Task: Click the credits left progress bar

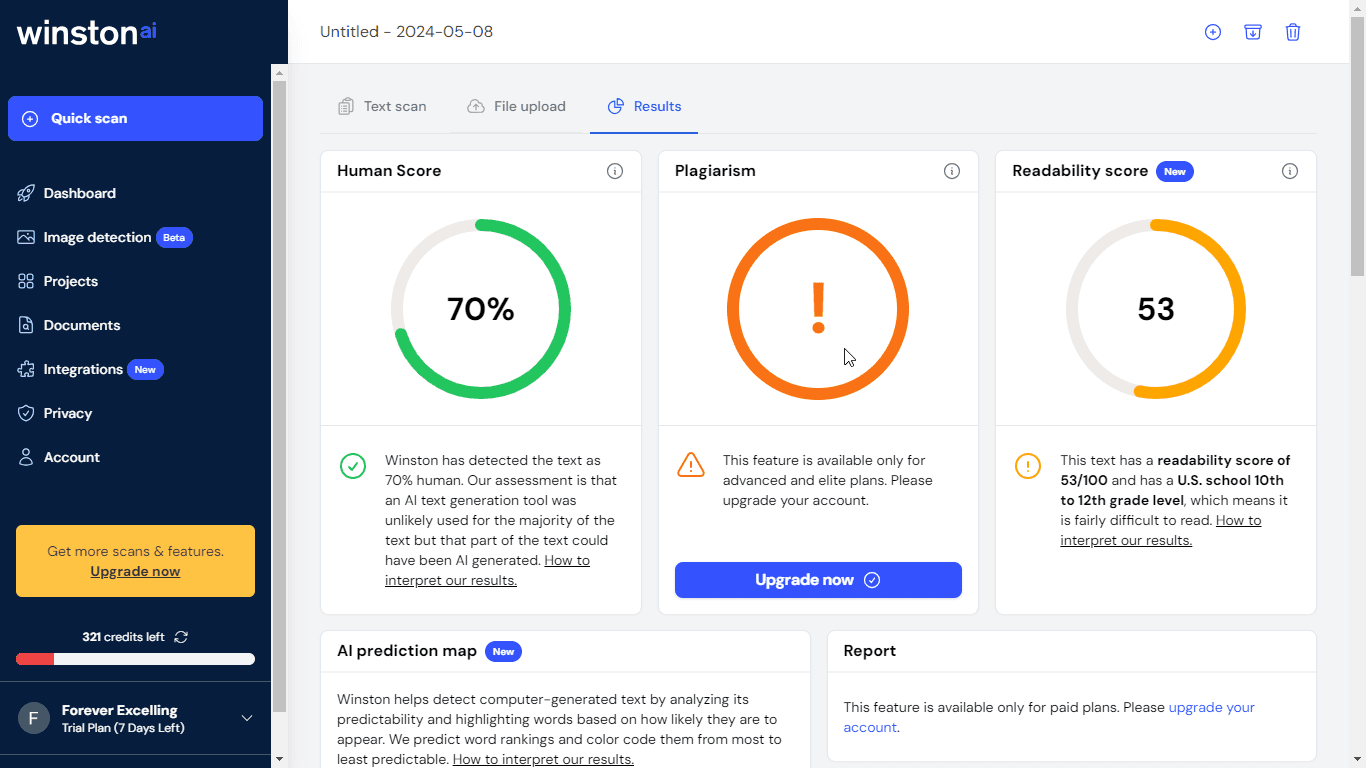Action: click(135, 659)
